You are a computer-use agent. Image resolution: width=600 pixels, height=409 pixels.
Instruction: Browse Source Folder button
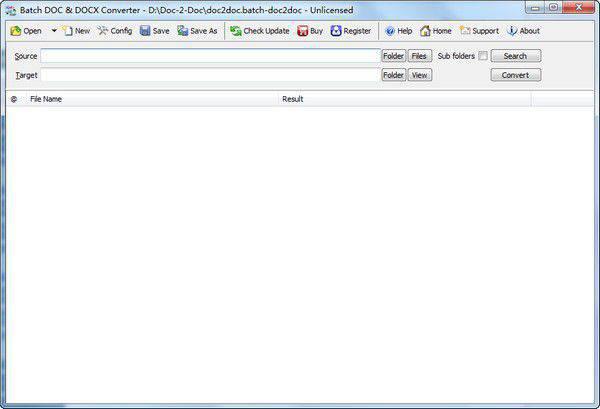pos(393,56)
